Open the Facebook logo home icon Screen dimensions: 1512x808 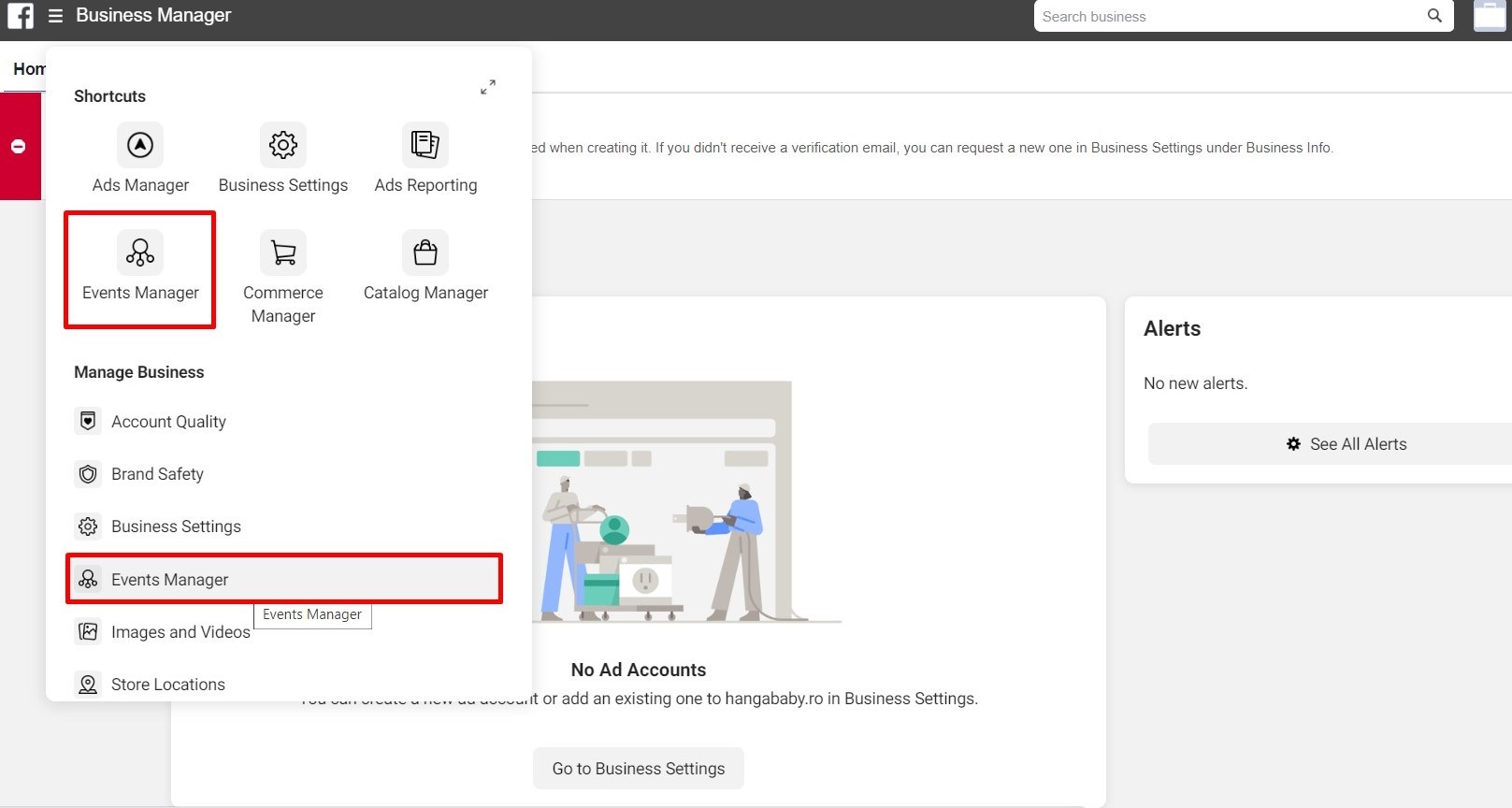20,16
